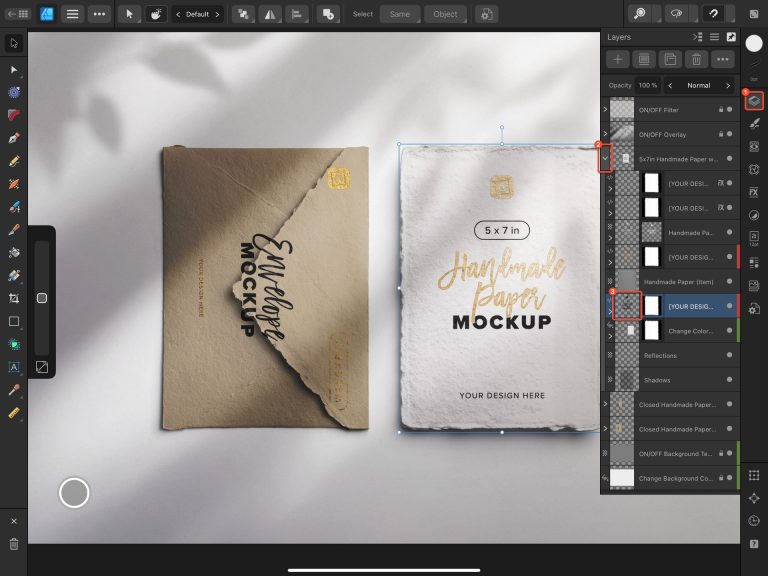Open the arrange order options
The width and height of the screenshot is (768, 576).
(243, 14)
